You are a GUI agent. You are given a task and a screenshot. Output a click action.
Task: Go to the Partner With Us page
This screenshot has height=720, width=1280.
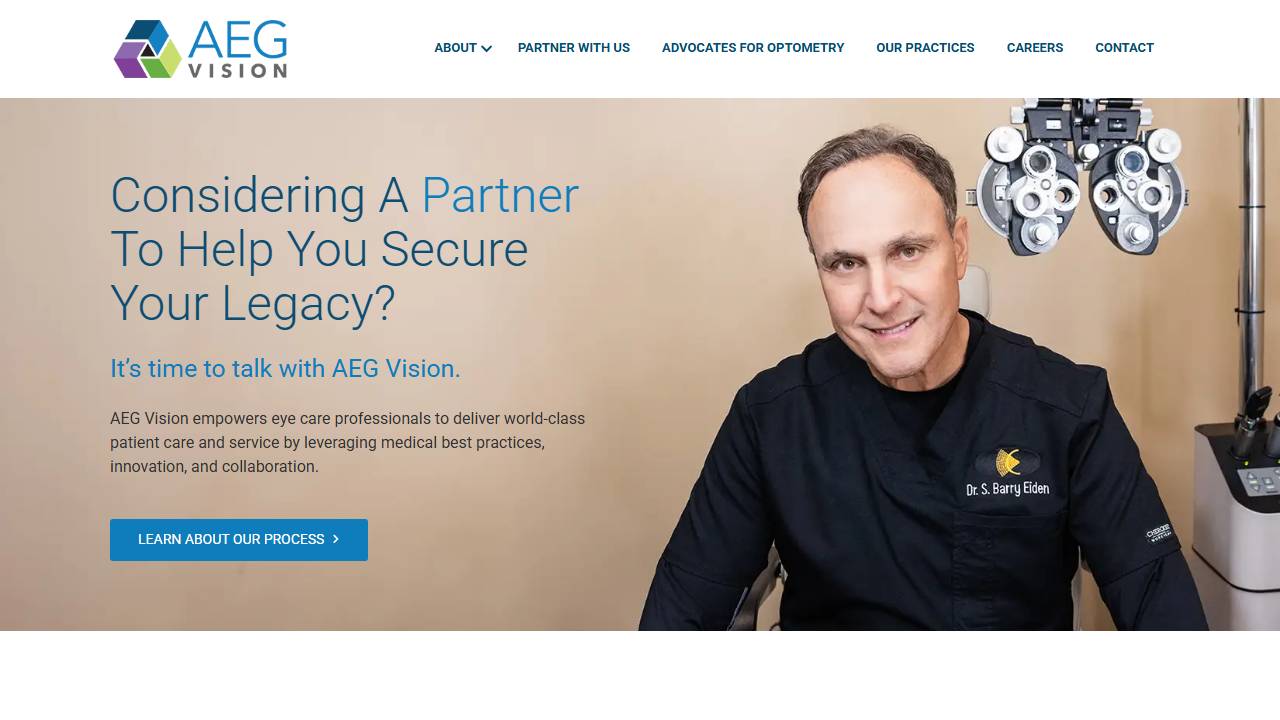(574, 48)
